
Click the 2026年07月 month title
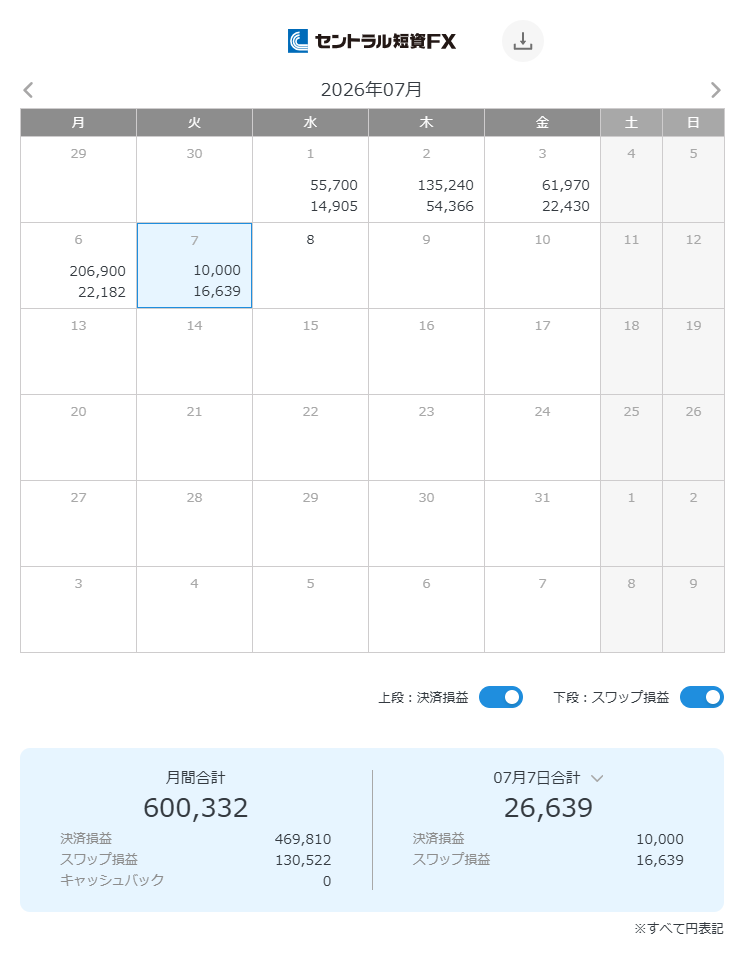[x=372, y=90]
